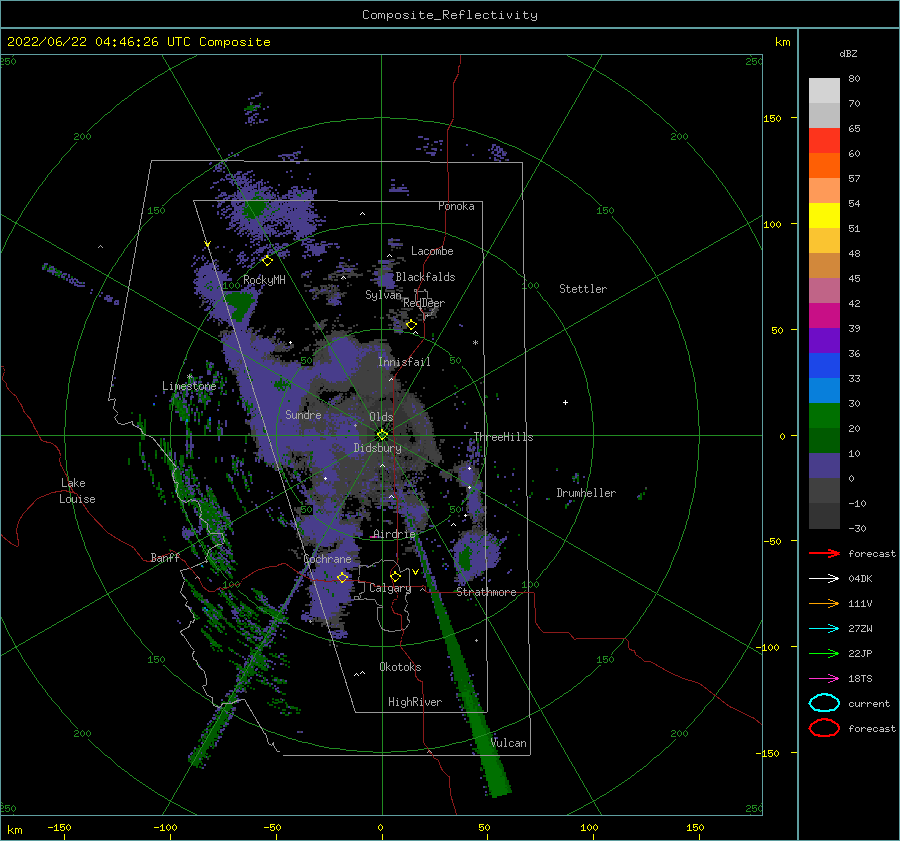
Task: Click the Airdrie label
Action: click(394, 533)
